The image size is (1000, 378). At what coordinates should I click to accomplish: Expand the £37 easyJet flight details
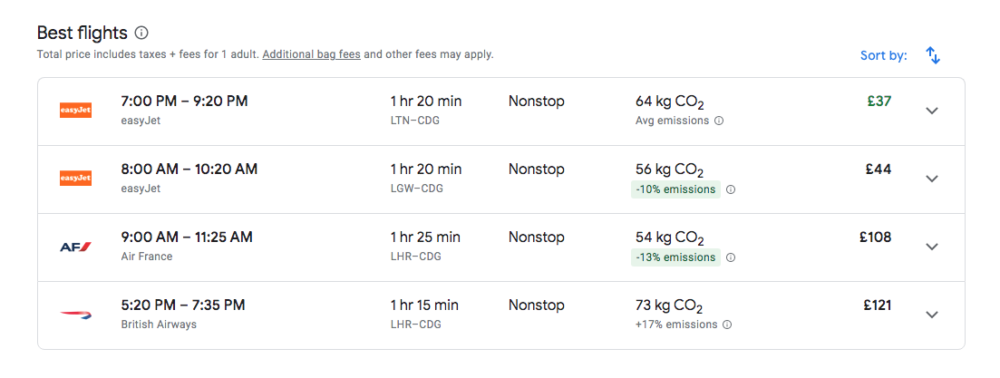[932, 111]
